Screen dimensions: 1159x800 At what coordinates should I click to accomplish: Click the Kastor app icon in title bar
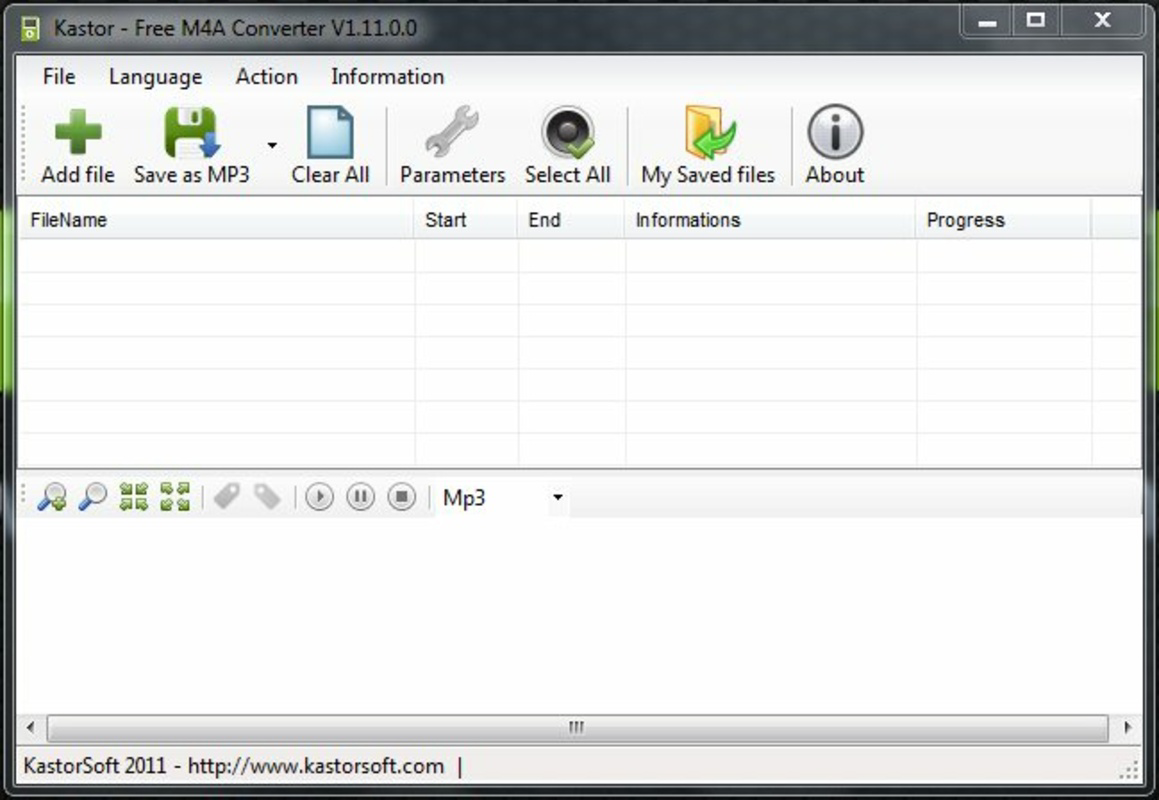pyautogui.click(x=30, y=28)
